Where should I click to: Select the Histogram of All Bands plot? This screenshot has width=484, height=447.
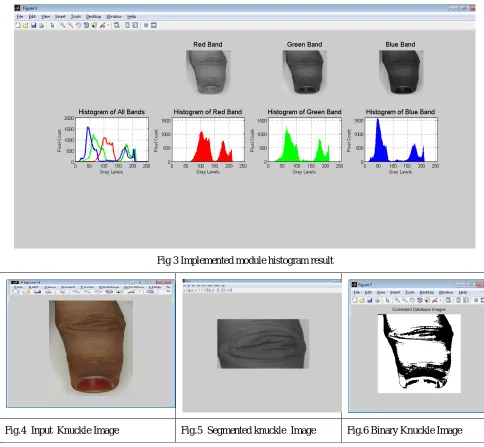pos(112,140)
